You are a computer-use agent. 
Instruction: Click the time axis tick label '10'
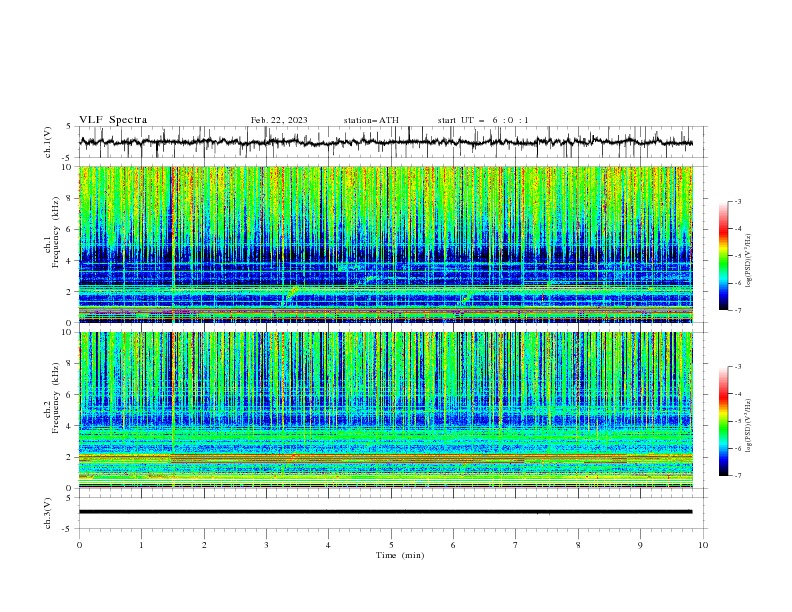tap(703, 545)
